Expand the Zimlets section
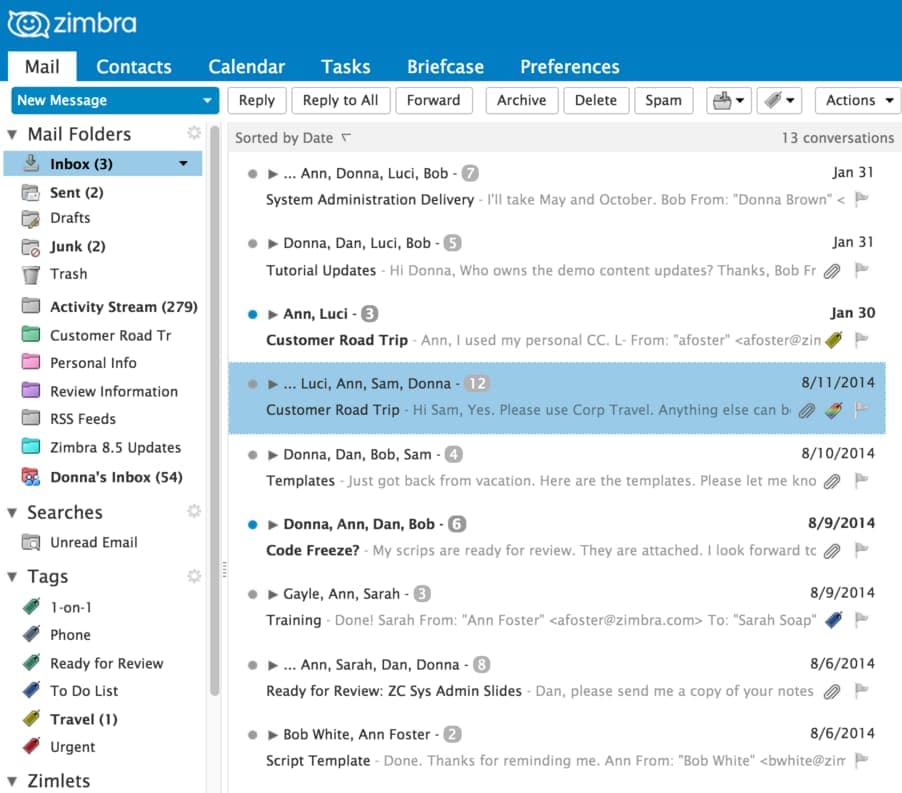Screen dimensions: 902x793 [x=12, y=781]
